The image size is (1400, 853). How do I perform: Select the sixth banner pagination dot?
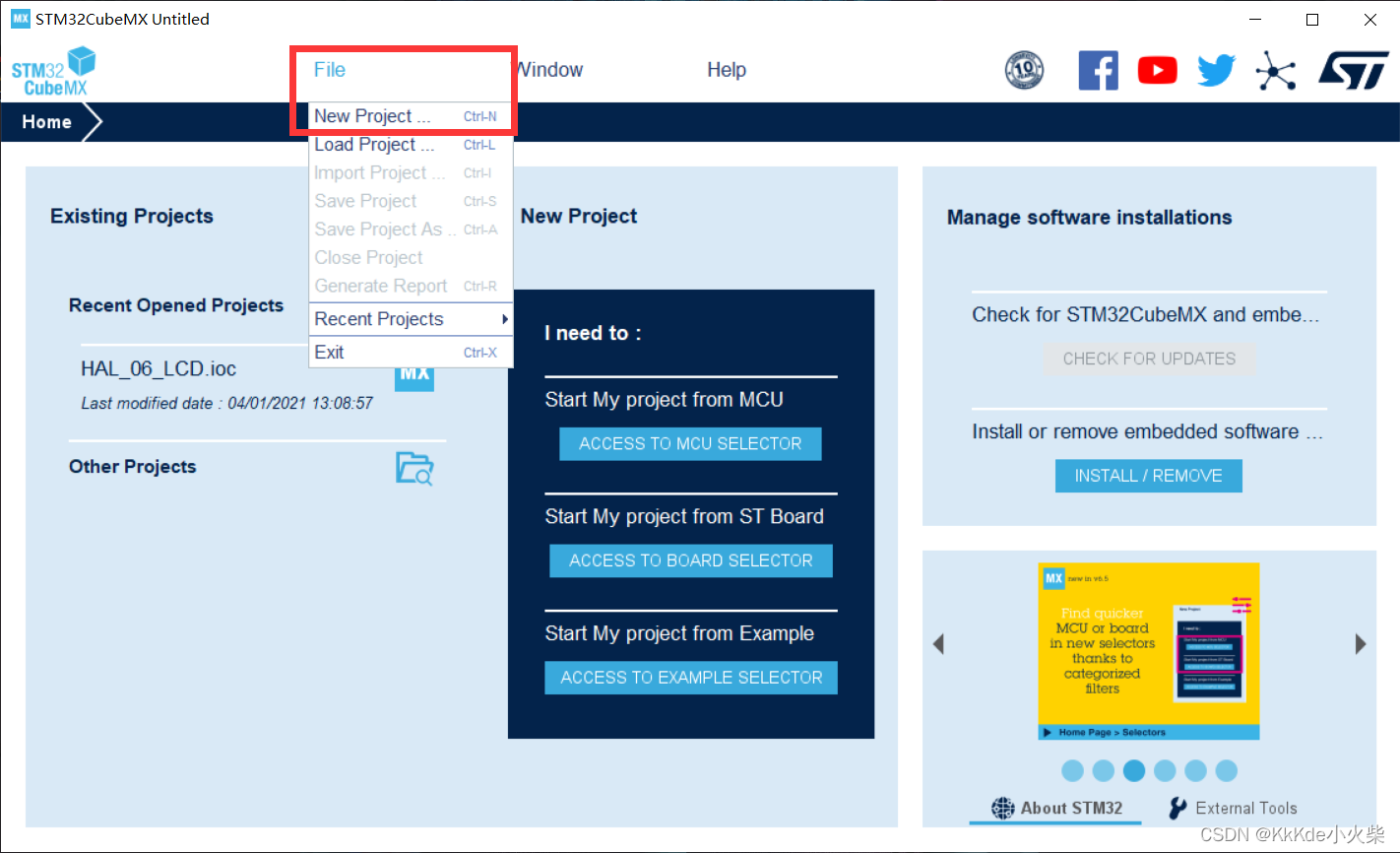1226,770
